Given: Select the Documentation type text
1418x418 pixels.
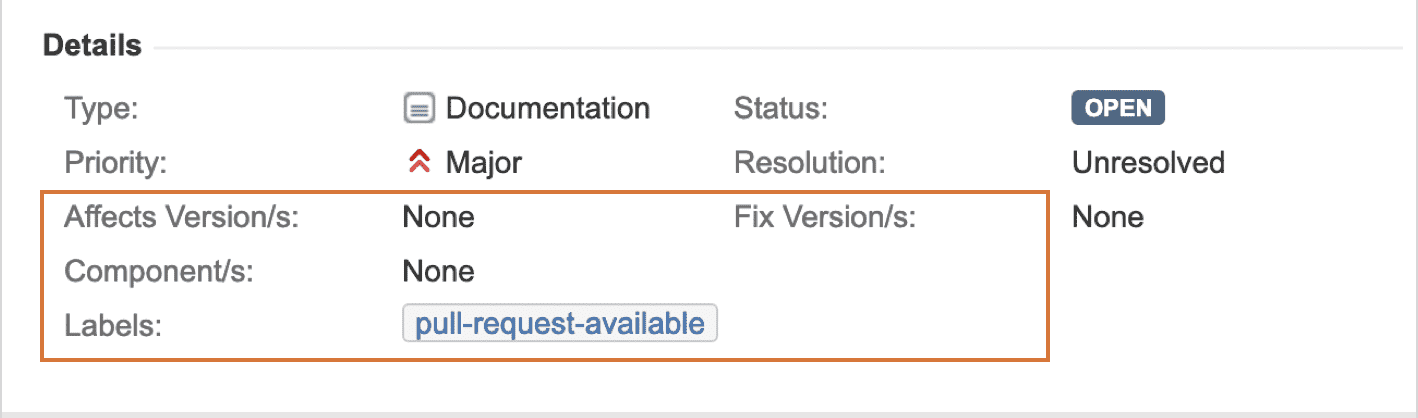Looking at the screenshot, I should click(548, 108).
